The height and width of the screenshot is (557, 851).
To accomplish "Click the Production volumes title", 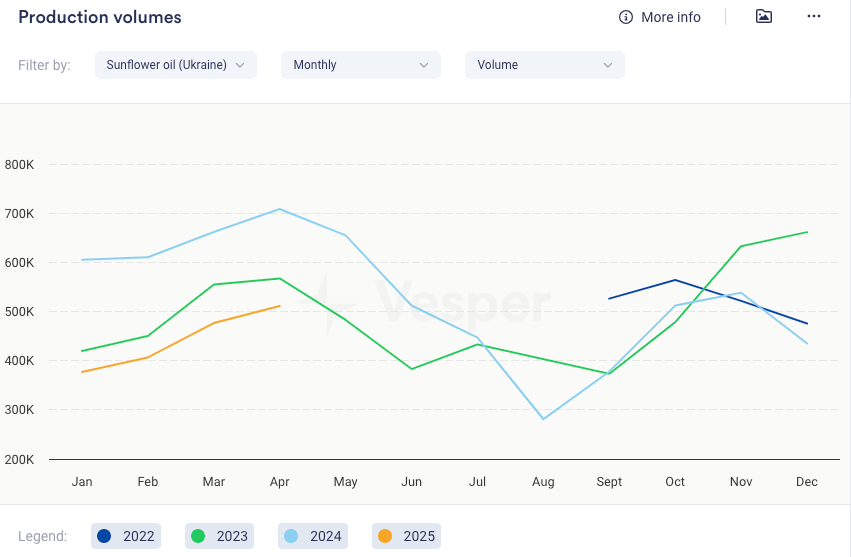I will pyautogui.click(x=100, y=17).
